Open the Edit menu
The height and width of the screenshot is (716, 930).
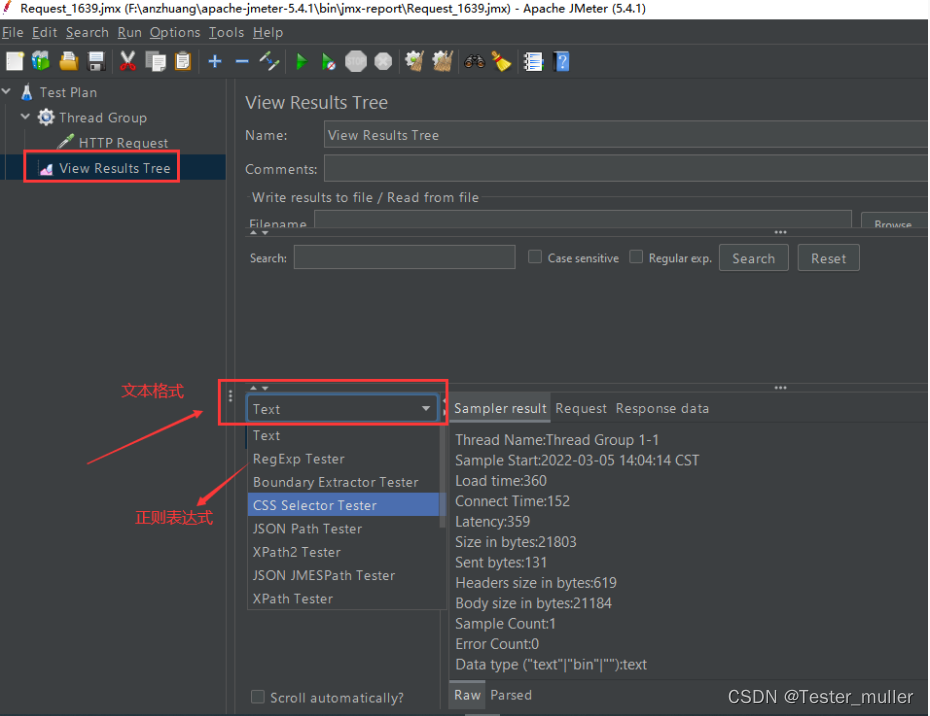44,32
